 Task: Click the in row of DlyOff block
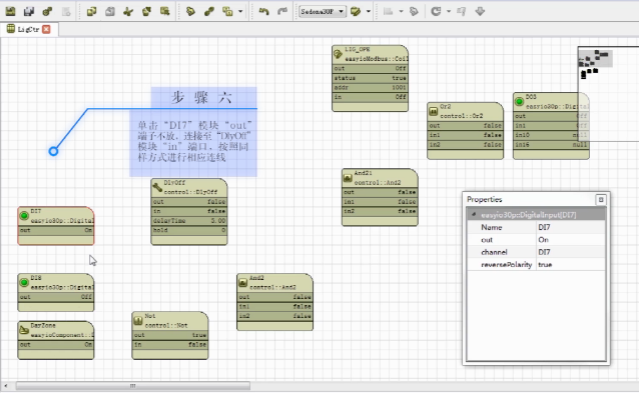(x=189, y=211)
